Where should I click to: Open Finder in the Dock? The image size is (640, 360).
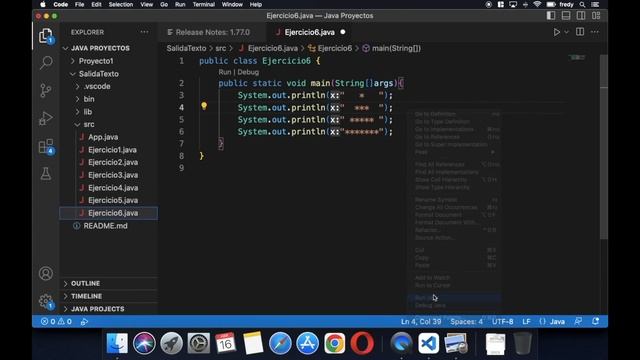tap(117, 343)
